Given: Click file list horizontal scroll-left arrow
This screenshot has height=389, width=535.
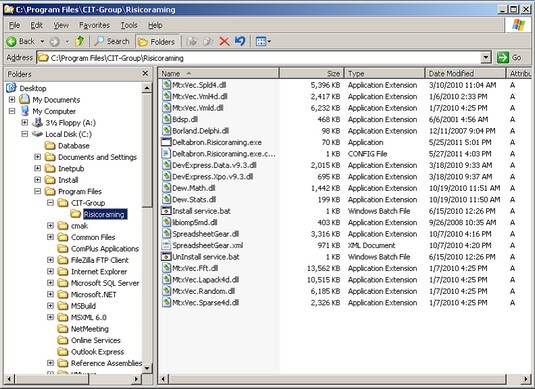Looking at the screenshot, I should [164, 379].
